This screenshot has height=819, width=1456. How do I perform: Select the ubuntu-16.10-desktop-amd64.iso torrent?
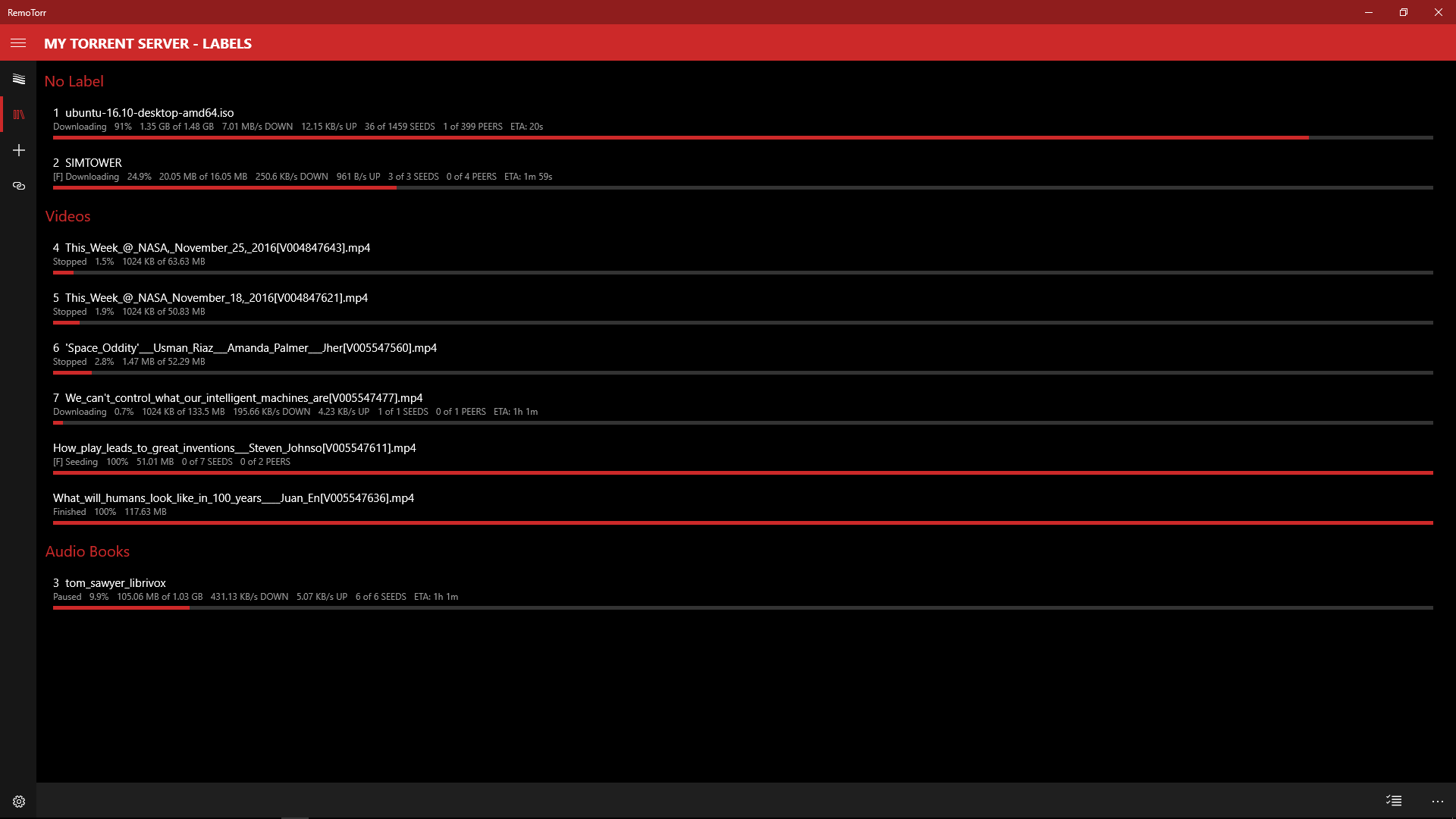(149, 113)
